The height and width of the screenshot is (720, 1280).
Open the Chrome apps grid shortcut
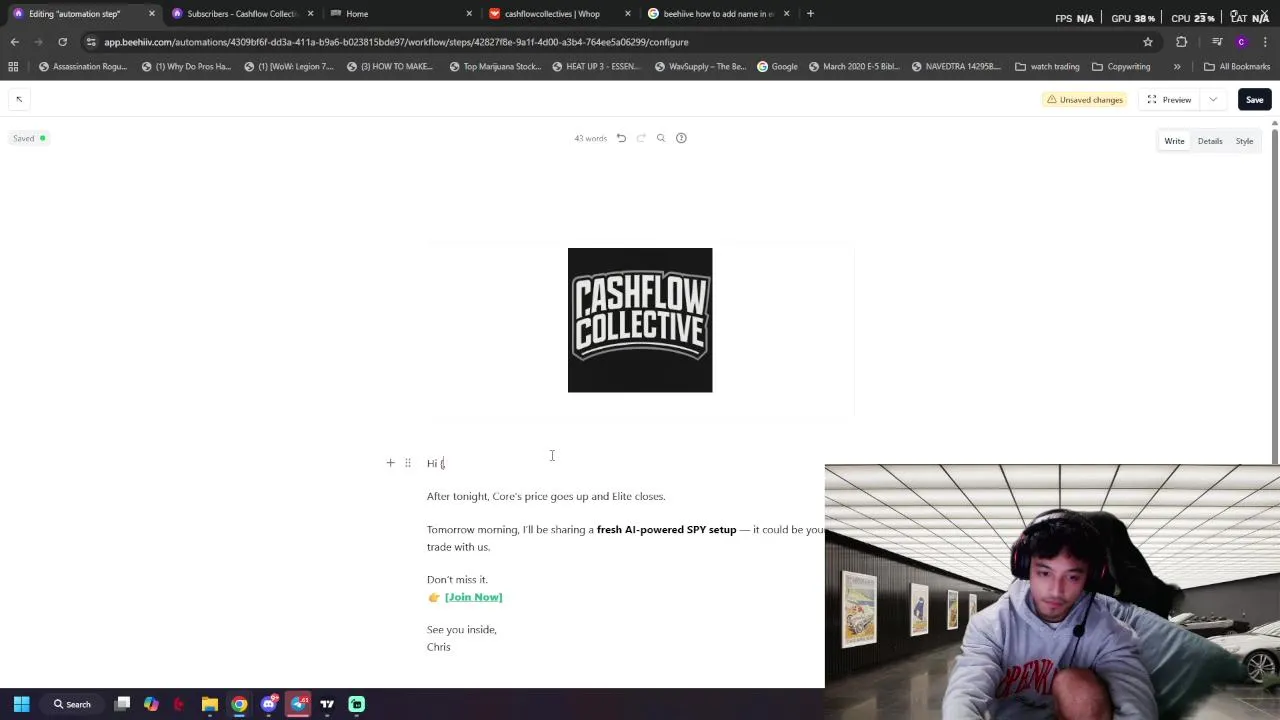(x=13, y=66)
